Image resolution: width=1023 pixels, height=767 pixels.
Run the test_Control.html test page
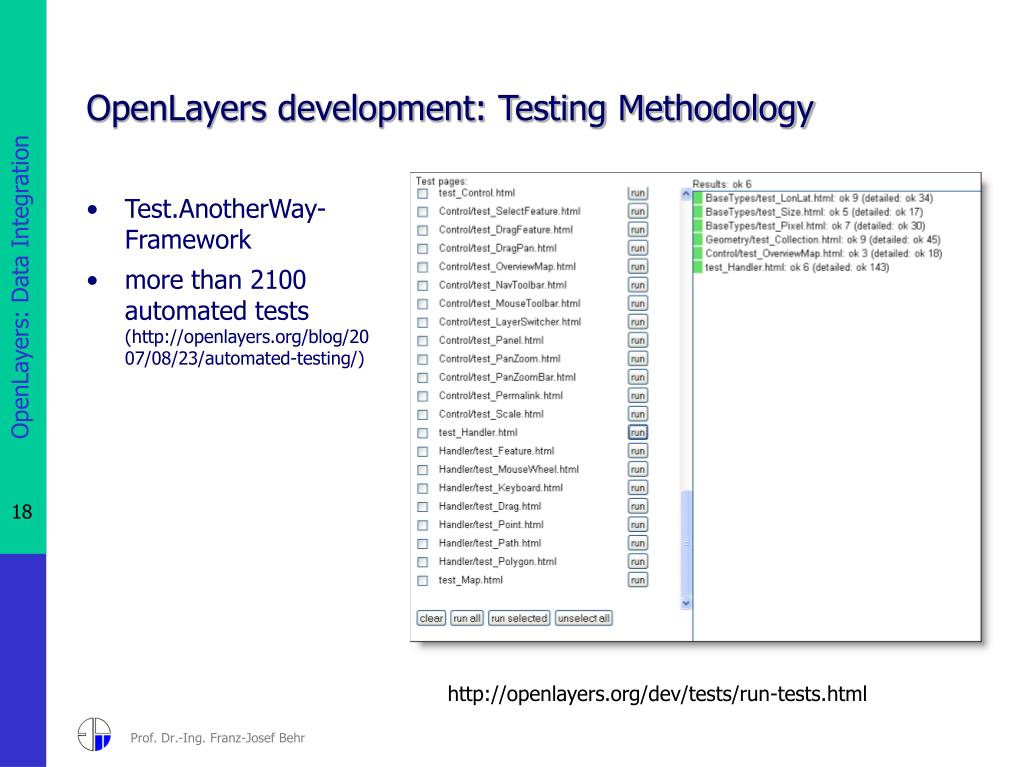637,193
